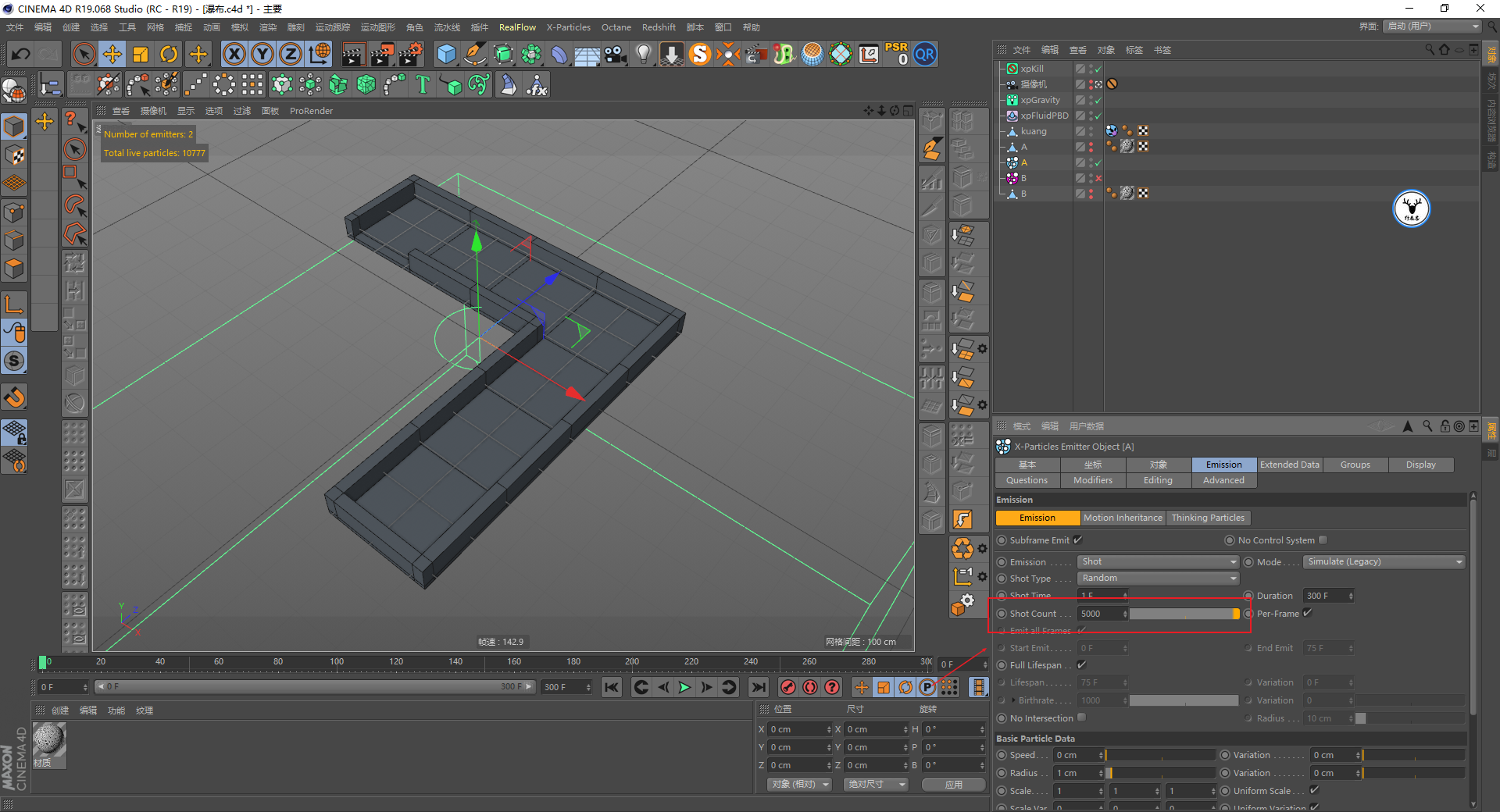Click the Shot Count slider bar
This screenshot has height=812, width=1500.
pos(1184,614)
